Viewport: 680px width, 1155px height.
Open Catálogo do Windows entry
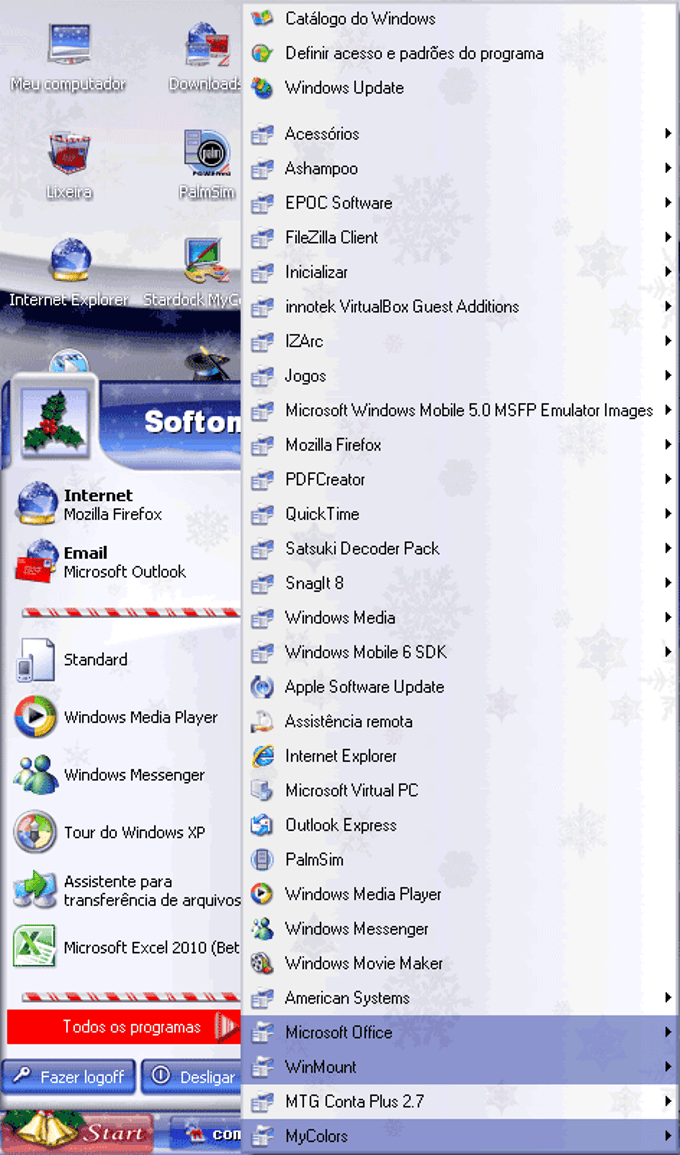[x=460, y=18]
